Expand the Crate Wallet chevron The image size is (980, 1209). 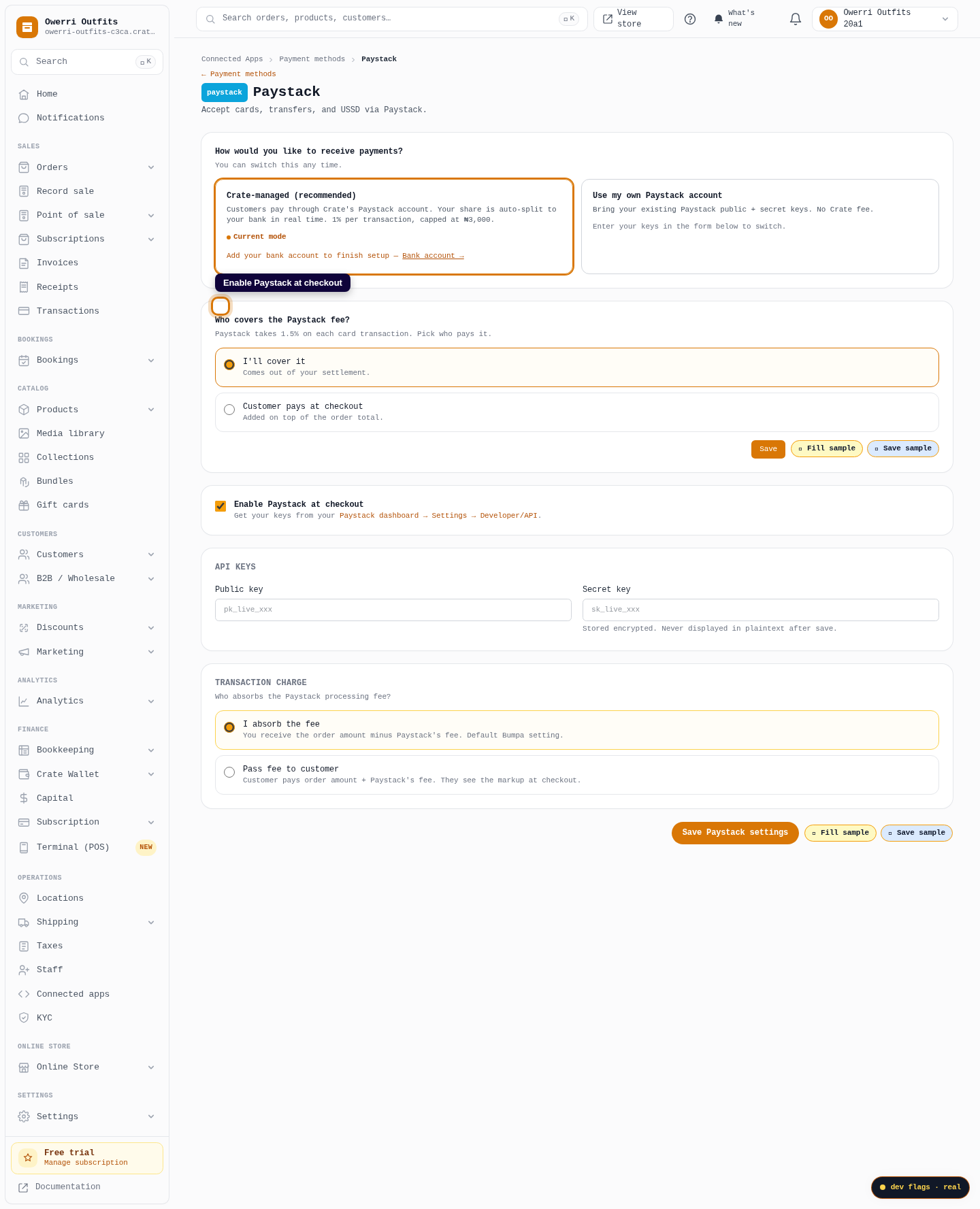coord(151,774)
